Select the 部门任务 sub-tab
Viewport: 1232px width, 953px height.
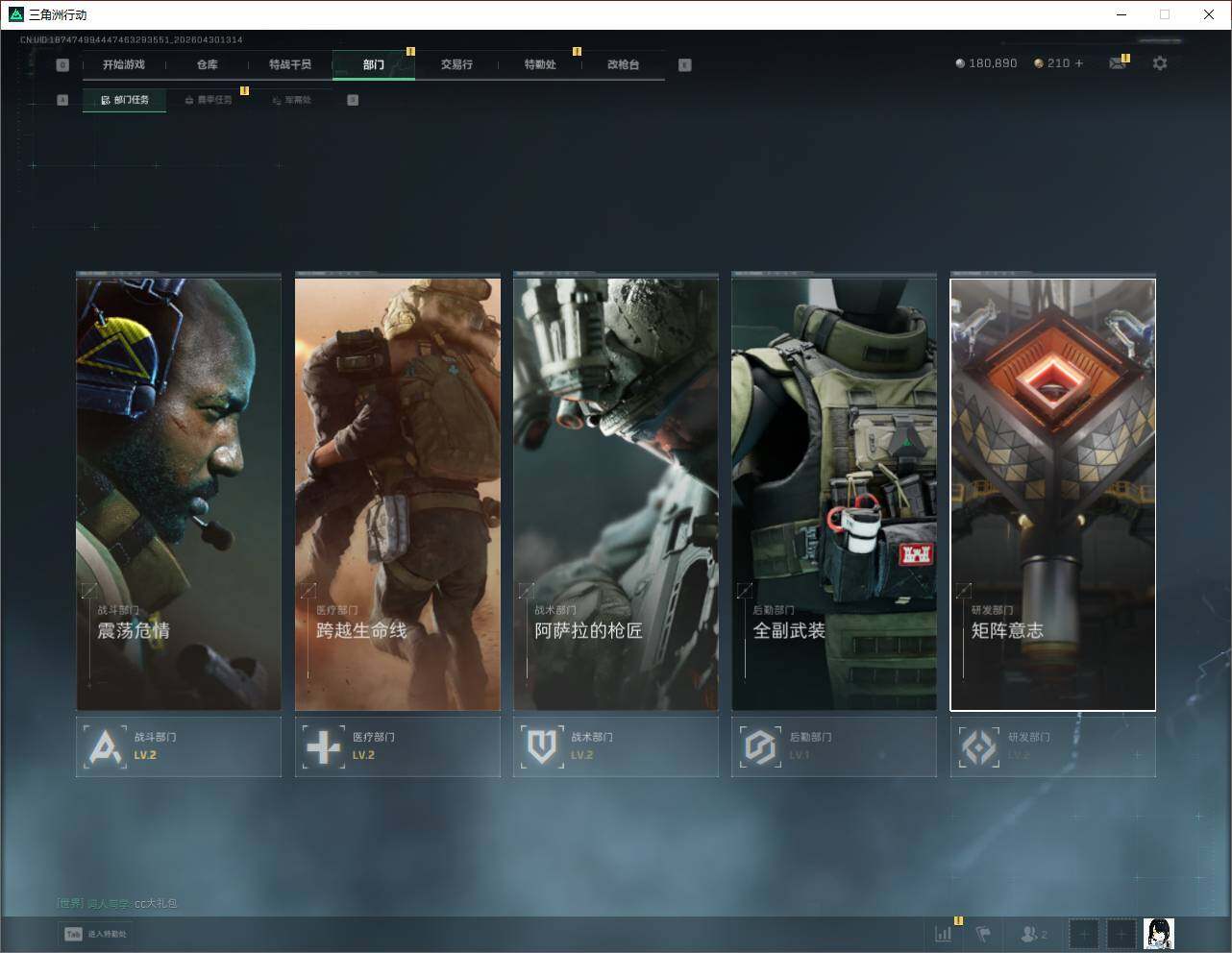(124, 100)
